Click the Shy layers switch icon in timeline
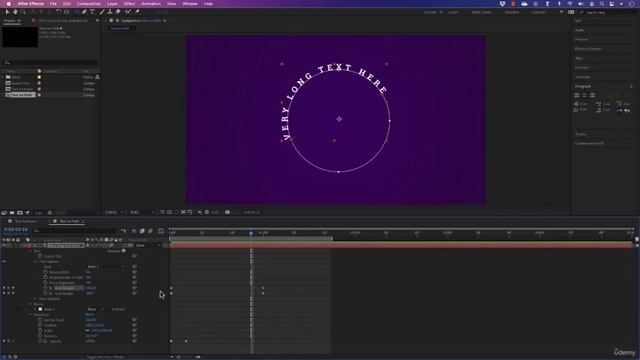640x360 pixels. (134, 231)
